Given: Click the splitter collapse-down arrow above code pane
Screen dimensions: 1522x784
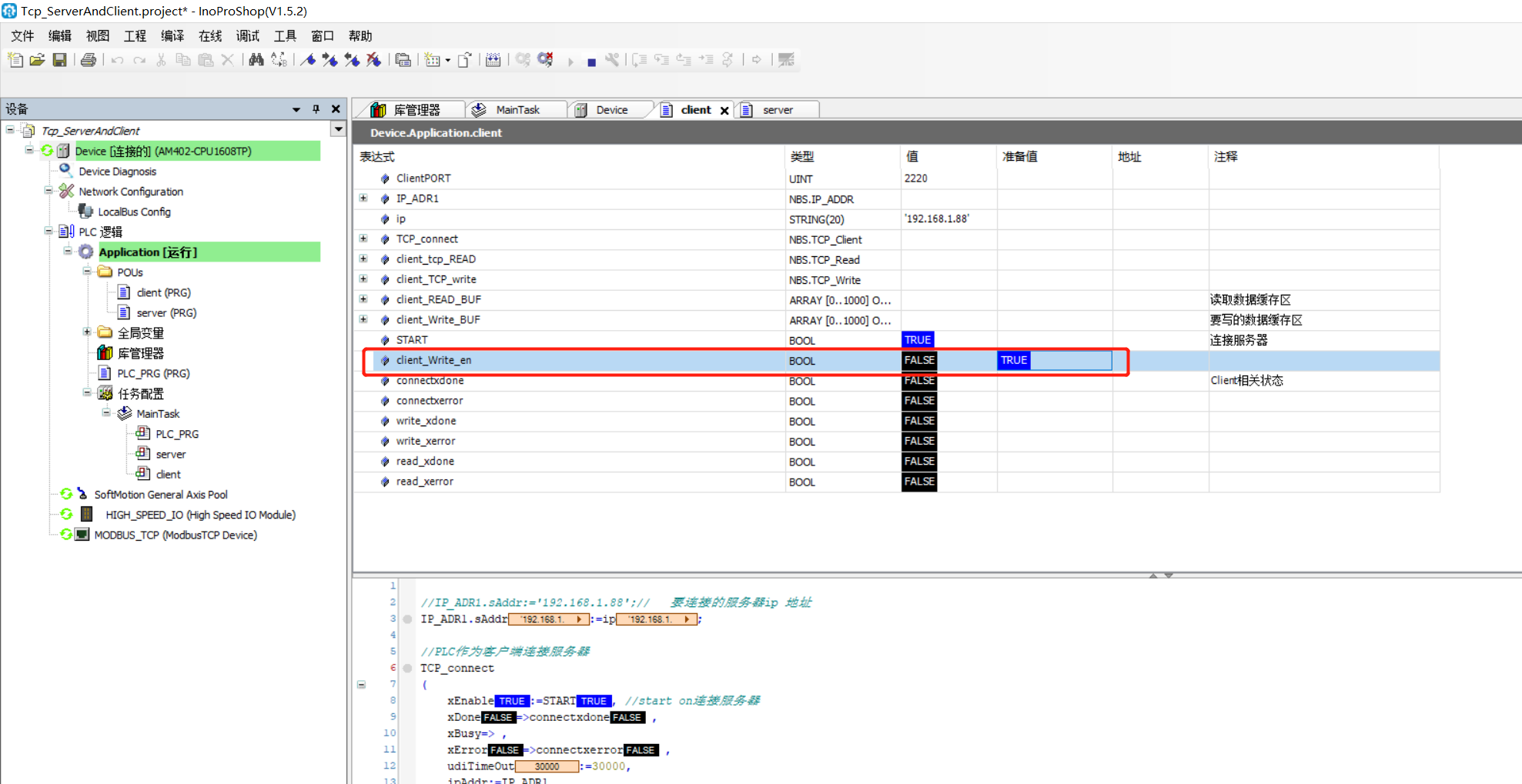Looking at the screenshot, I should pyautogui.click(x=1169, y=575).
